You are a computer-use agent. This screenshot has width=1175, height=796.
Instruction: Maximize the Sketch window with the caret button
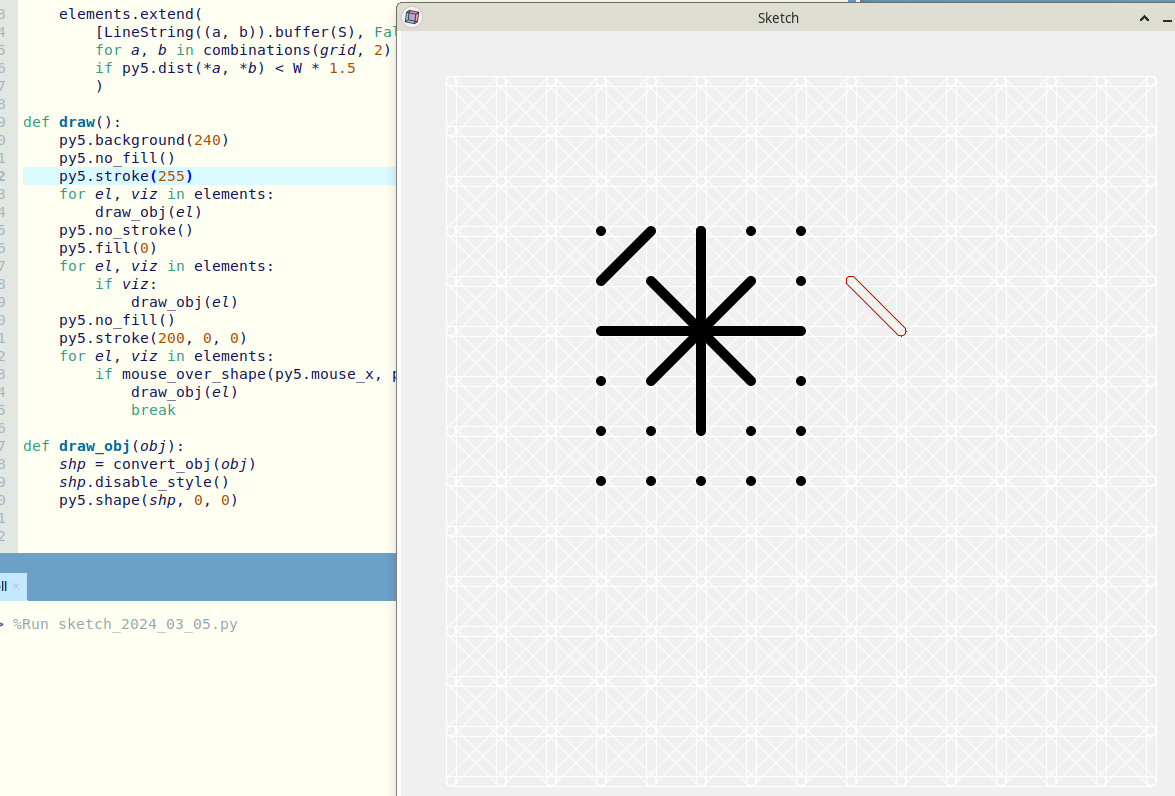pyautogui.click(x=1144, y=18)
